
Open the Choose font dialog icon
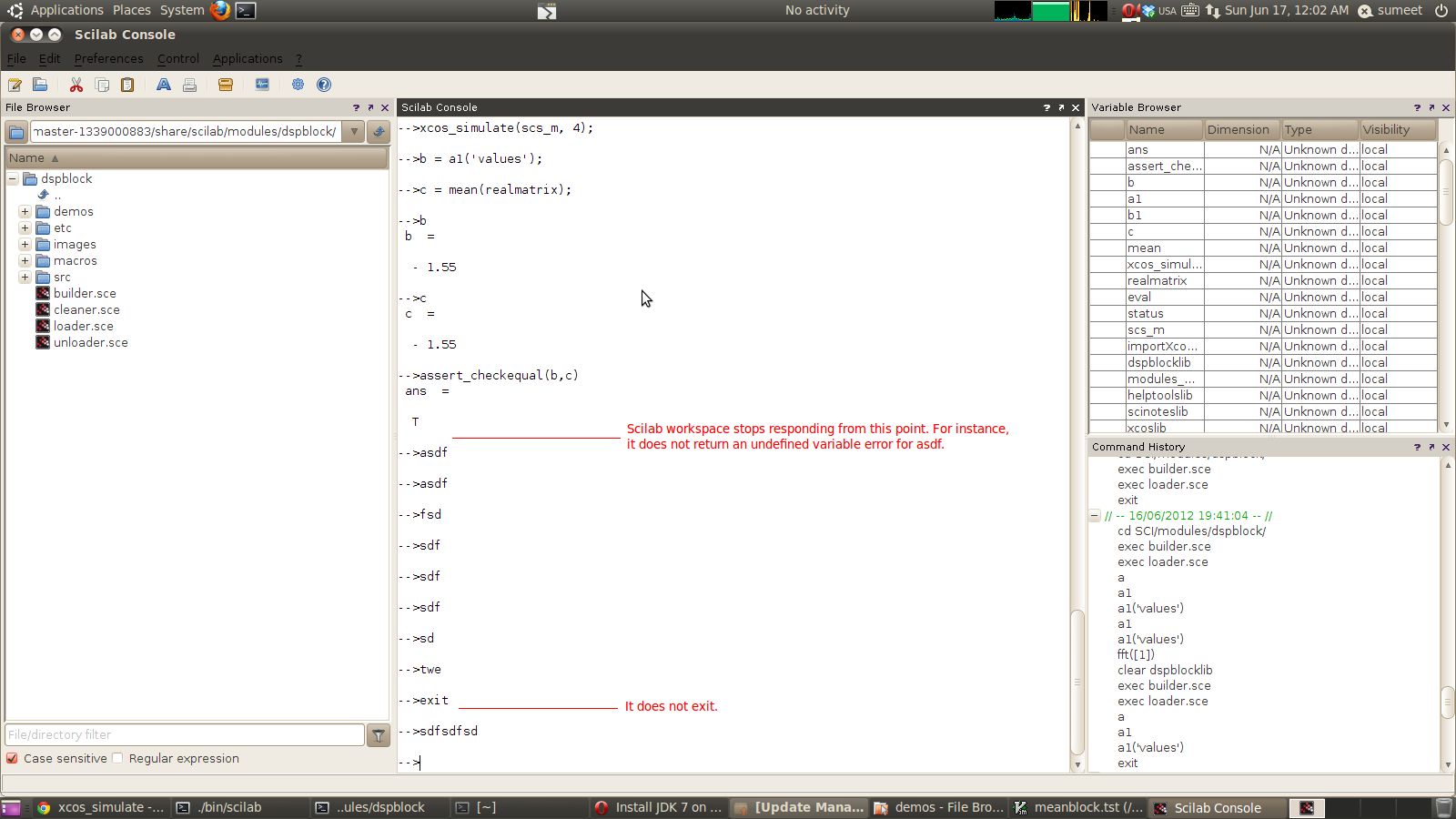pos(164,85)
